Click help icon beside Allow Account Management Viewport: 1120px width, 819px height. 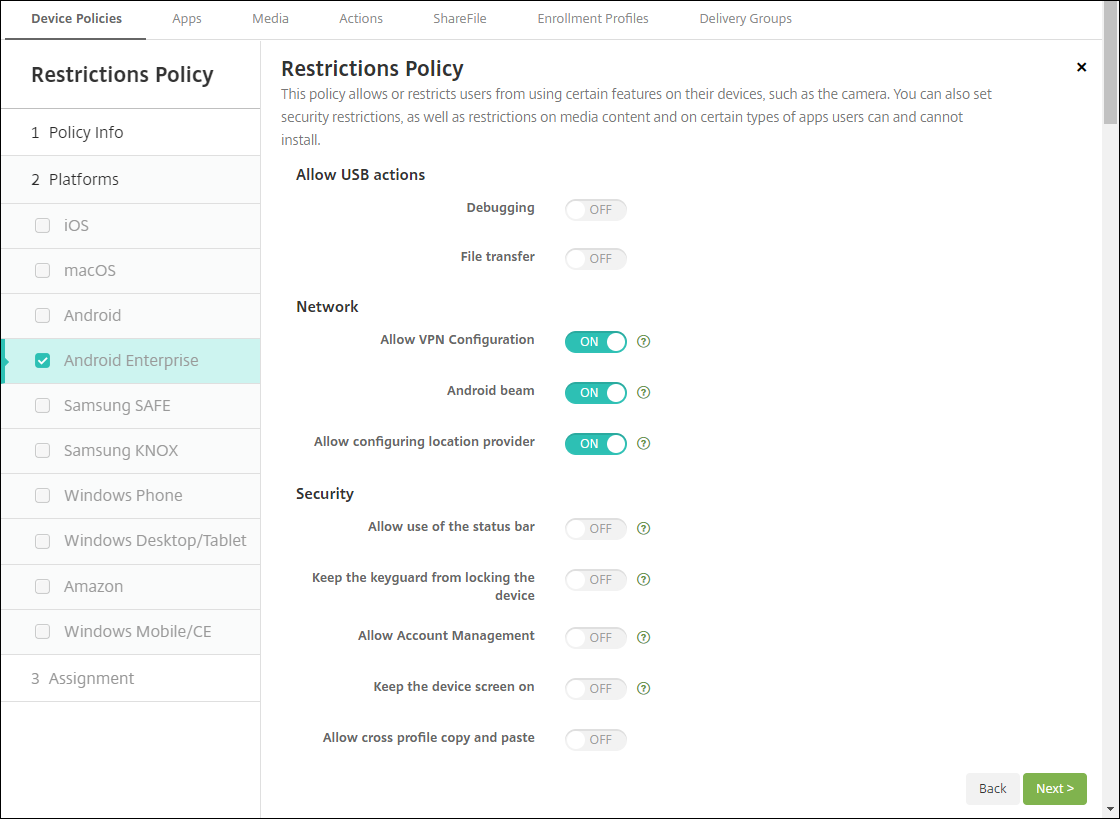644,637
